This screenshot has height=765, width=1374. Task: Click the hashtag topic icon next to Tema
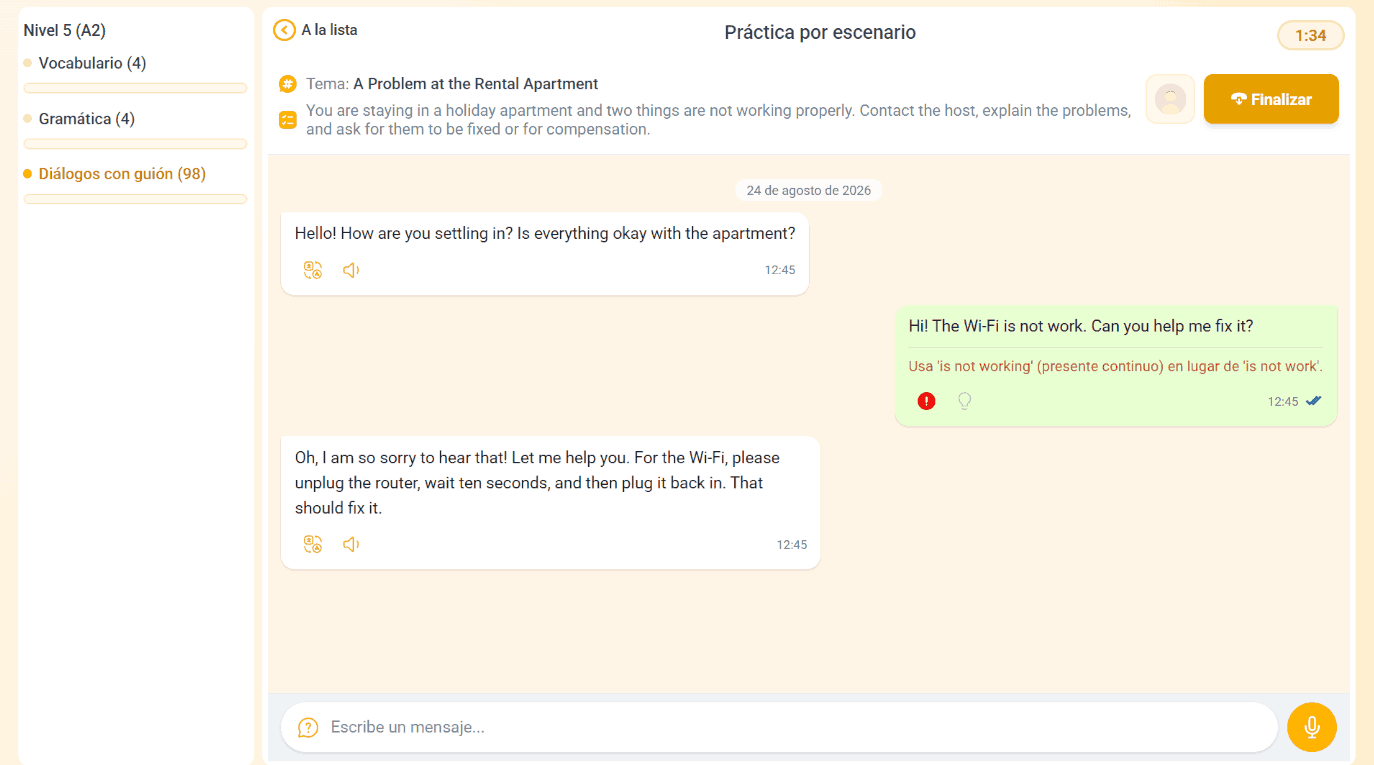point(288,84)
